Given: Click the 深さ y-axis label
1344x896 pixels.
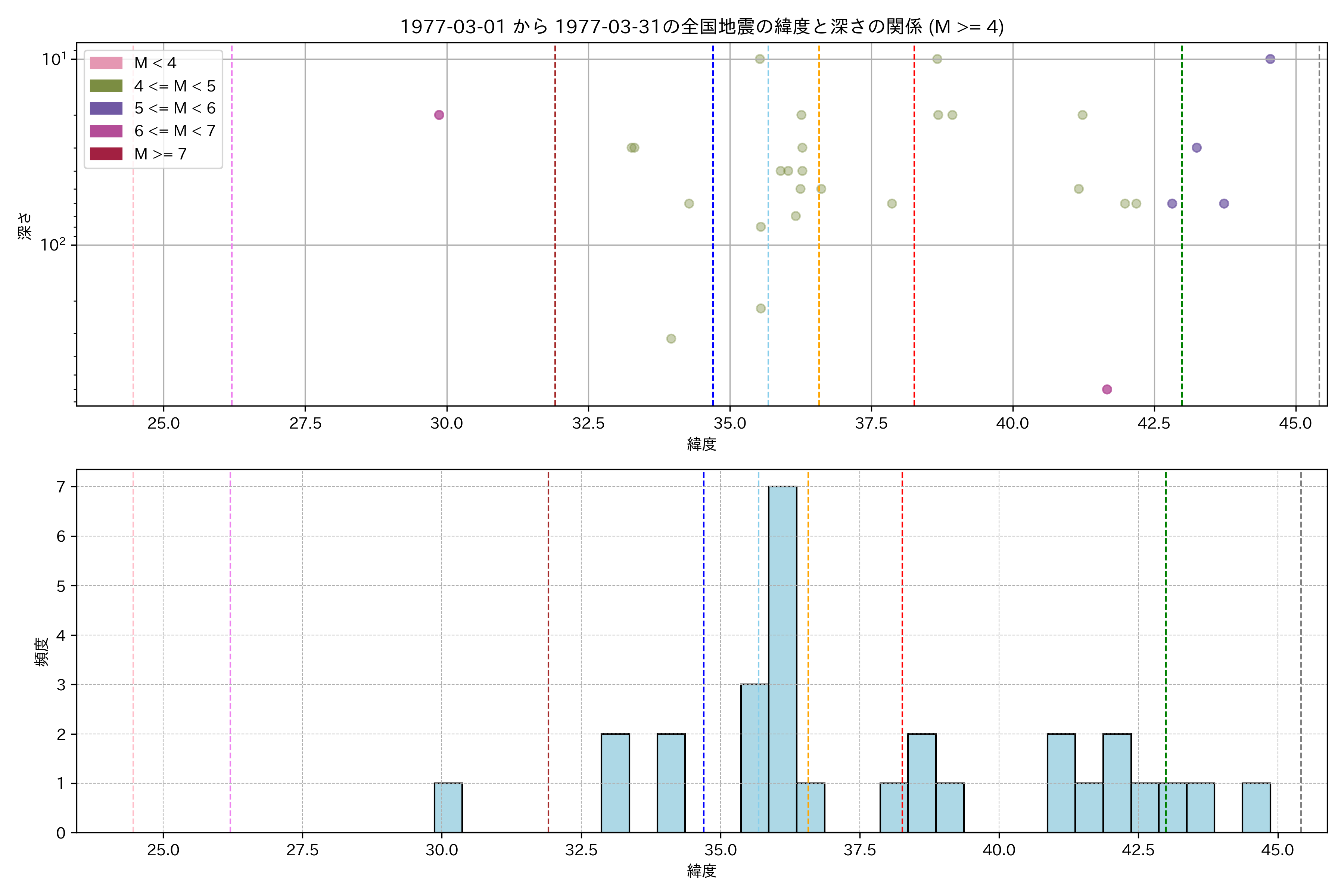Looking at the screenshot, I should [25, 226].
